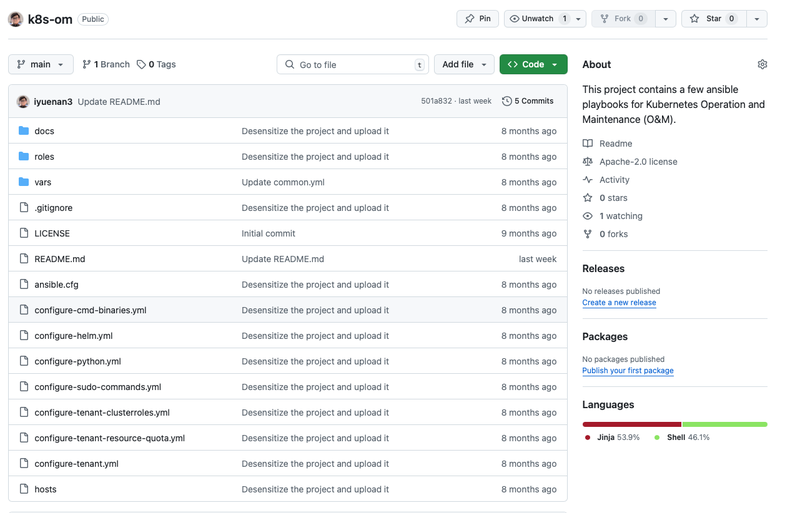800x513 pixels.
Task: Expand the green Code dropdown
Action: tap(533, 64)
